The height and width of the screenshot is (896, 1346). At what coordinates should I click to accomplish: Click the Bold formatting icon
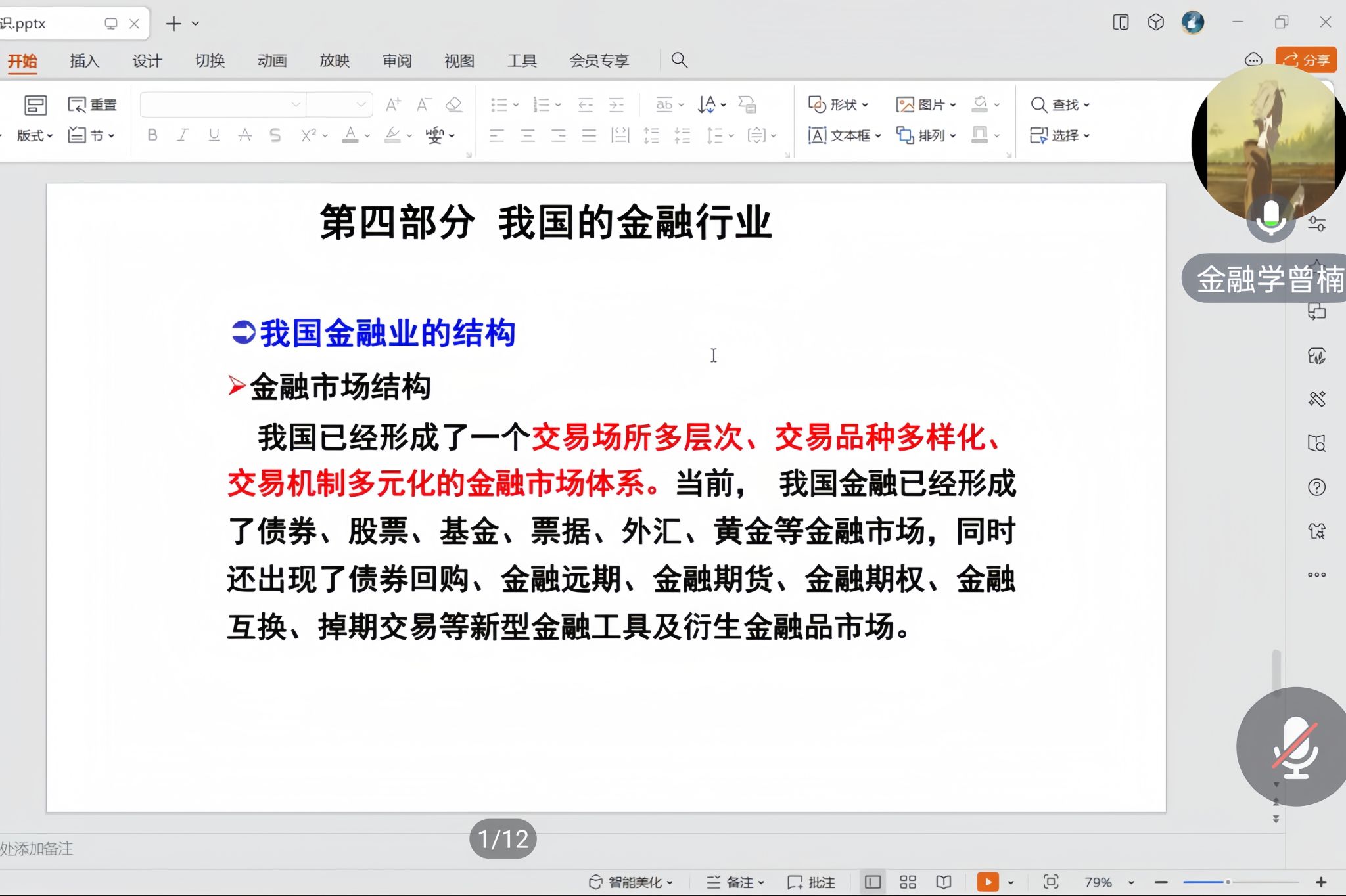coord(152,135)
